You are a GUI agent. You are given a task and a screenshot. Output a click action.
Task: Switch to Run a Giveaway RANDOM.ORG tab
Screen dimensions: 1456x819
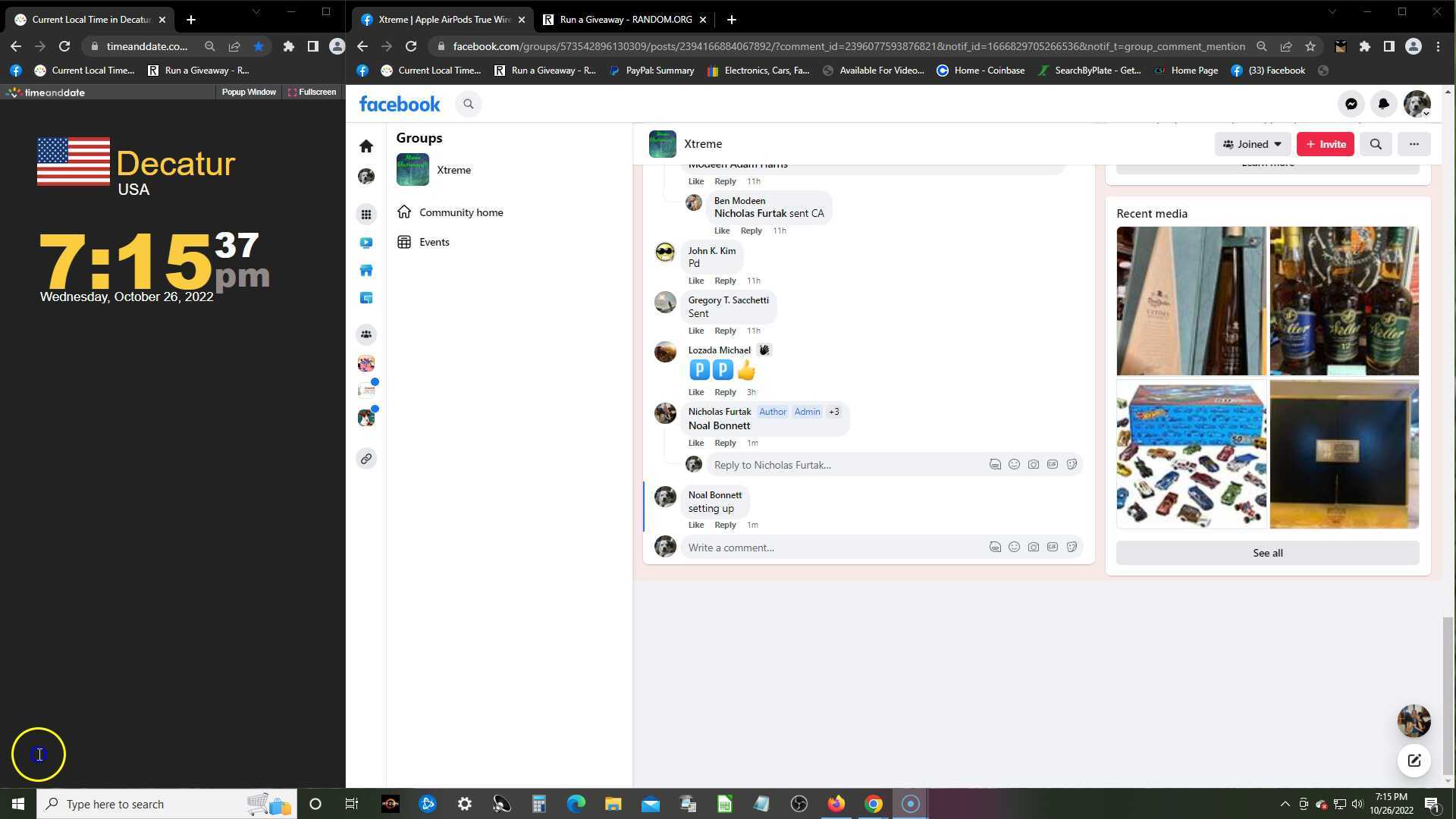pyautogui.click(x=625, y=20)
